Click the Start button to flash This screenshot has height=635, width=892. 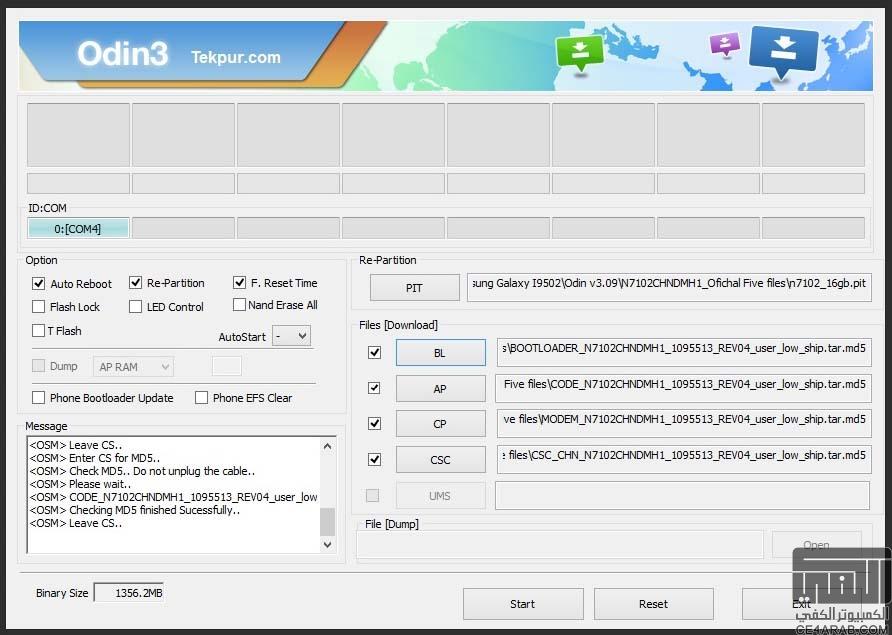coord(523,604)
